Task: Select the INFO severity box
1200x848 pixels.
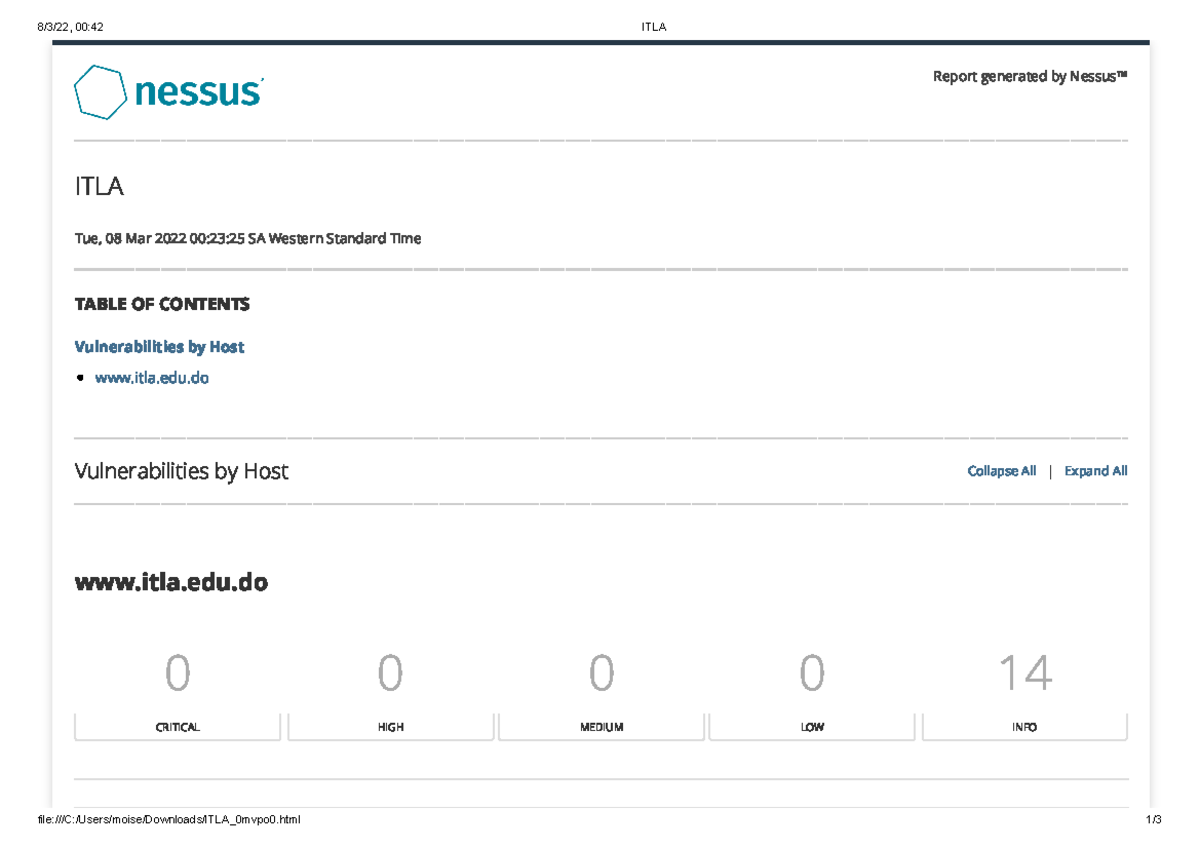Action: click(1024, 727)
